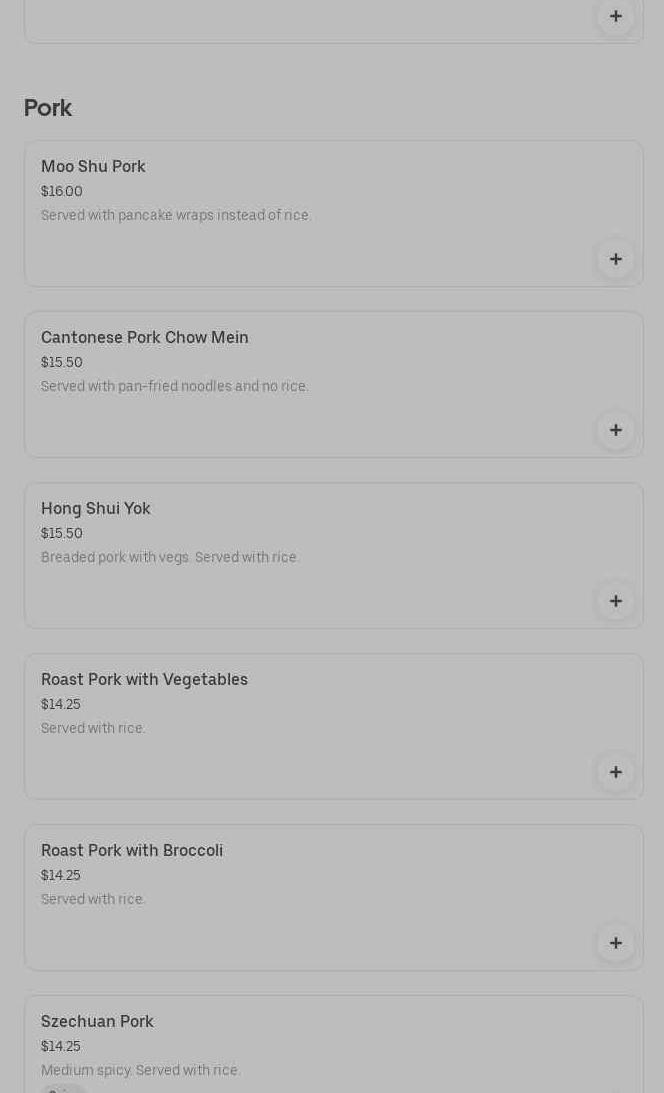Click 'Breaded pork with vegs' description text

[170, 557]
